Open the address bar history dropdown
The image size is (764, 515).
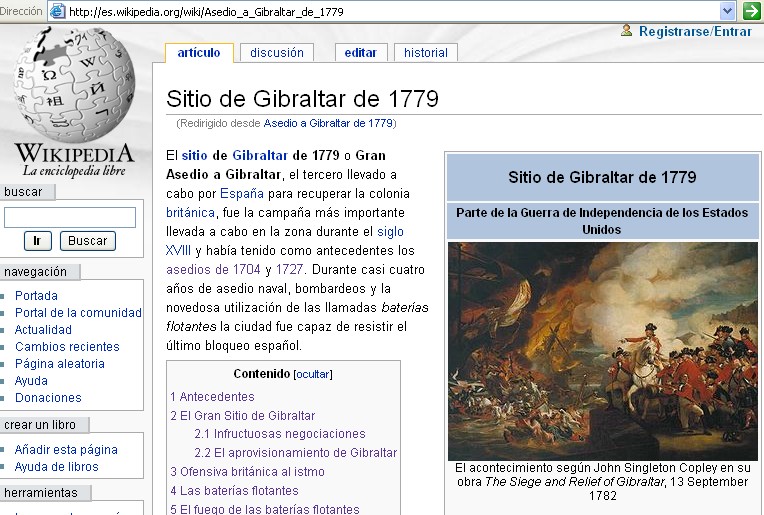click(727, 11)
